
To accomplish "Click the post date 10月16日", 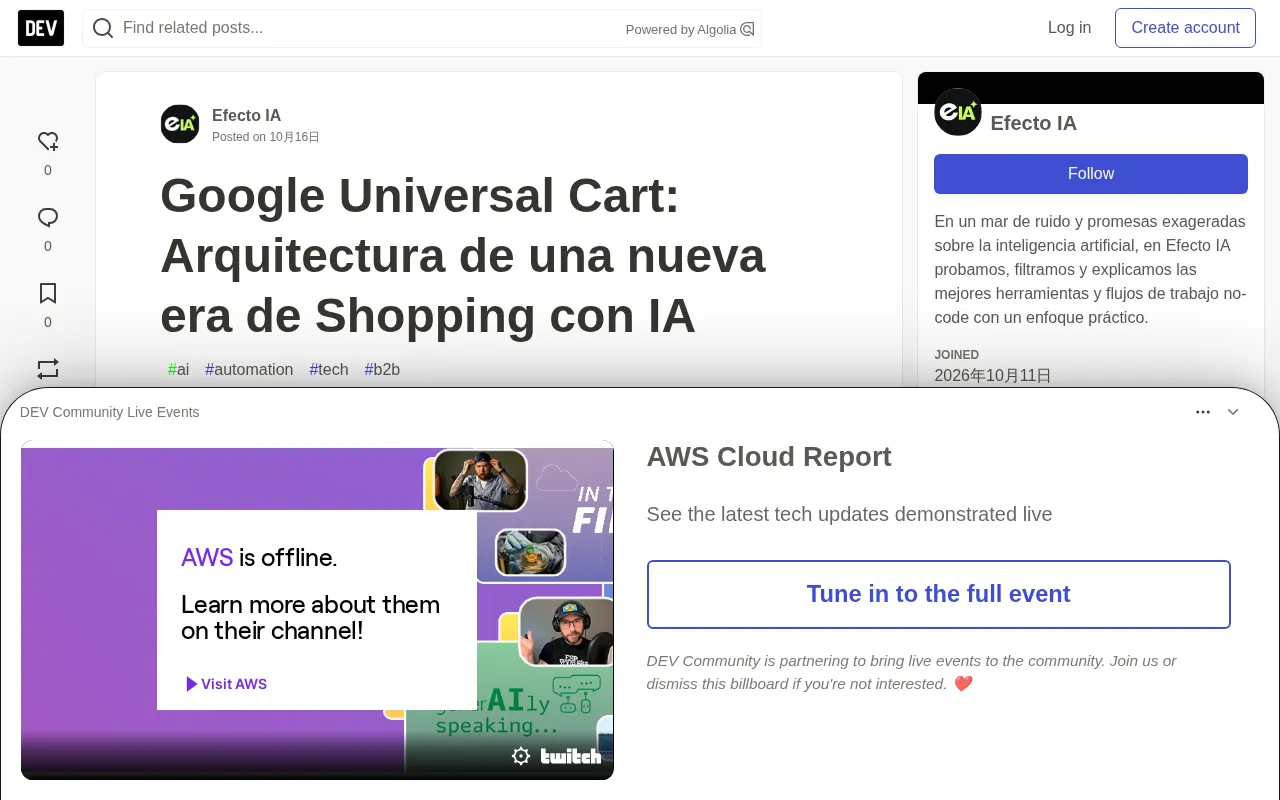I will pyautogui.click(x=294, y=137).
